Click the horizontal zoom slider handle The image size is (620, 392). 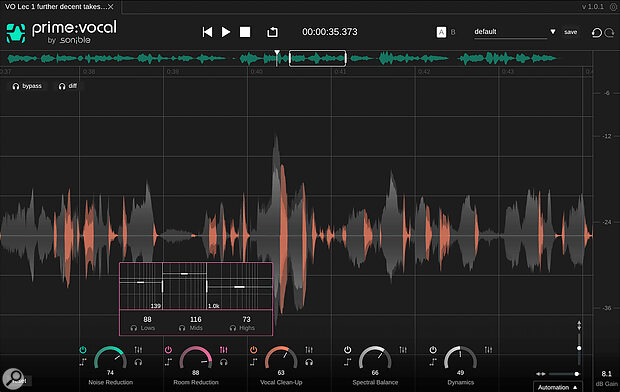577,374
